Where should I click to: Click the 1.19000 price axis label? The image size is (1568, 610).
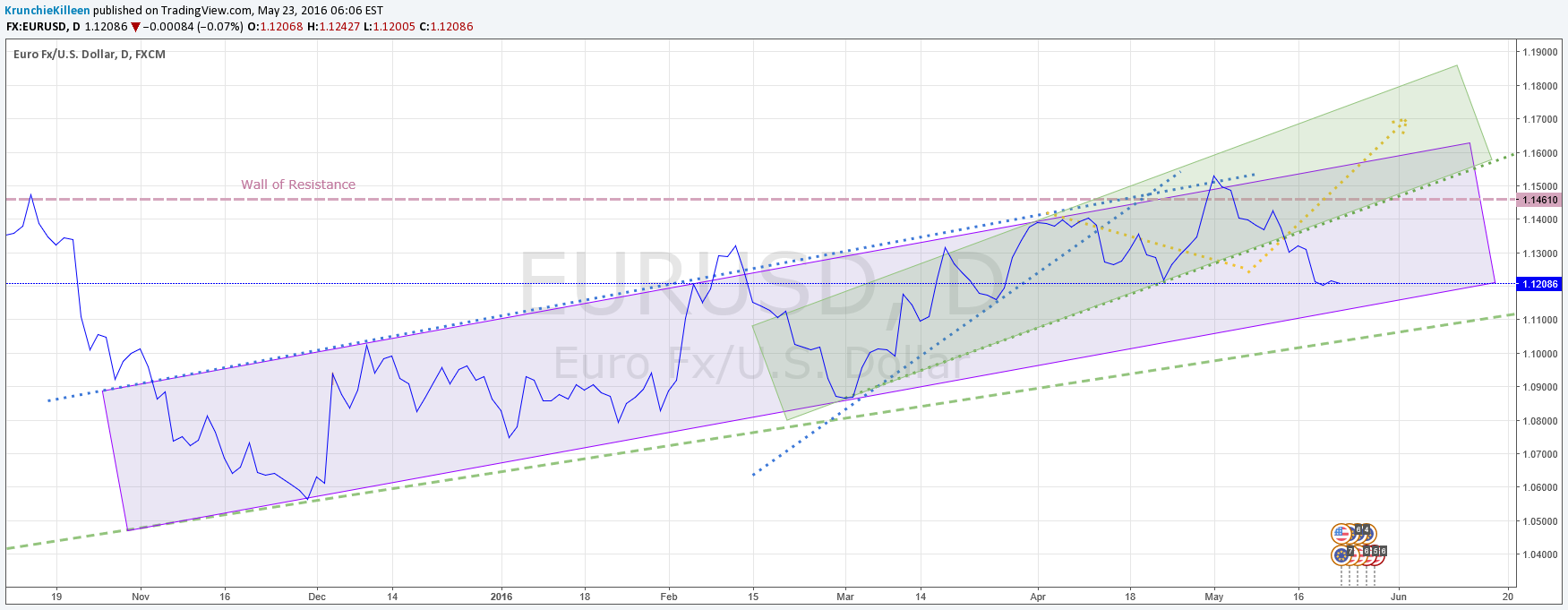(1540, 52)
